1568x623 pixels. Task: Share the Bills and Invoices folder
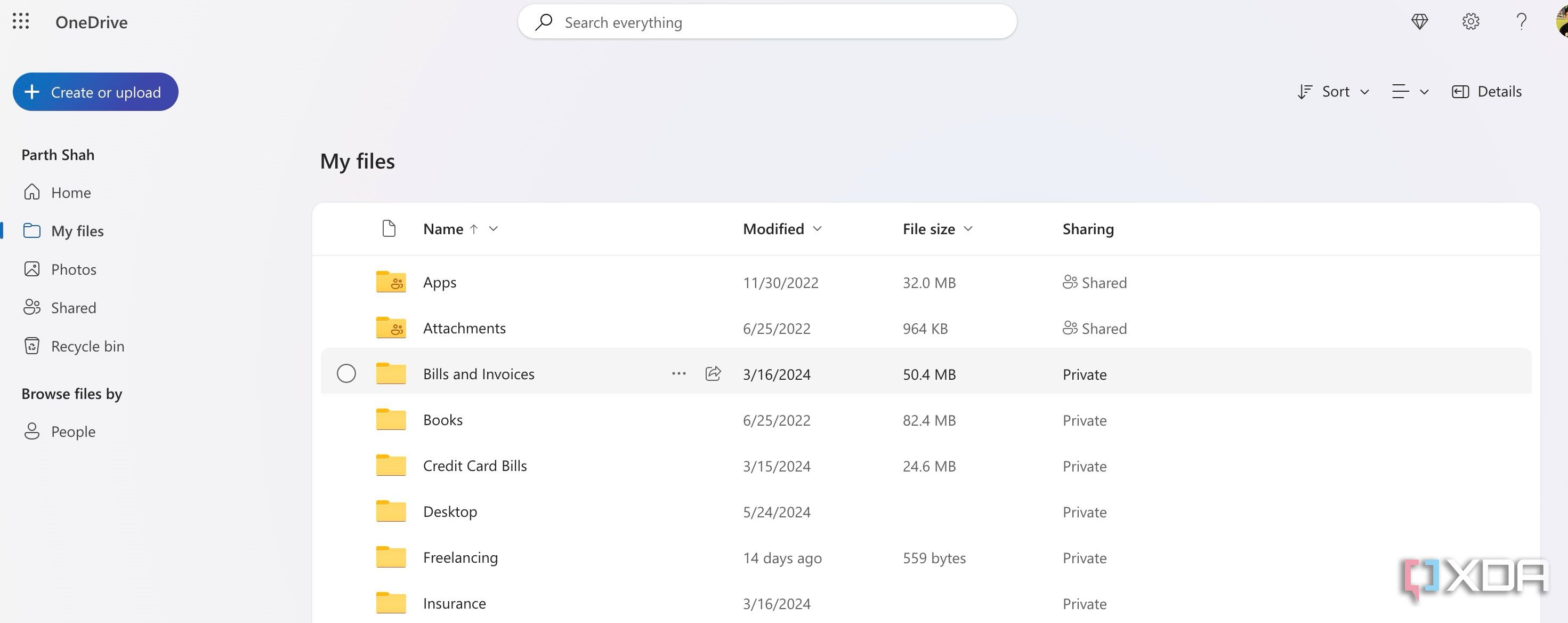pyautogui.click(x=713, y=373)
